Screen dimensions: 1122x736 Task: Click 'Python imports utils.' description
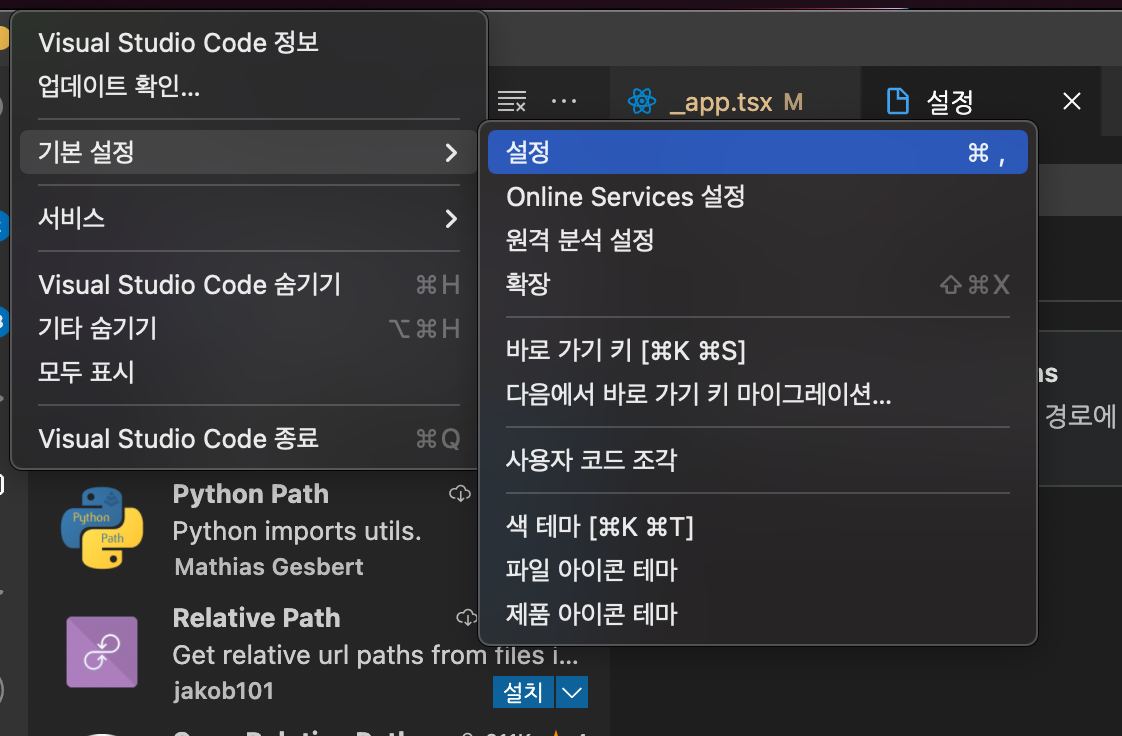click(297, 531)
